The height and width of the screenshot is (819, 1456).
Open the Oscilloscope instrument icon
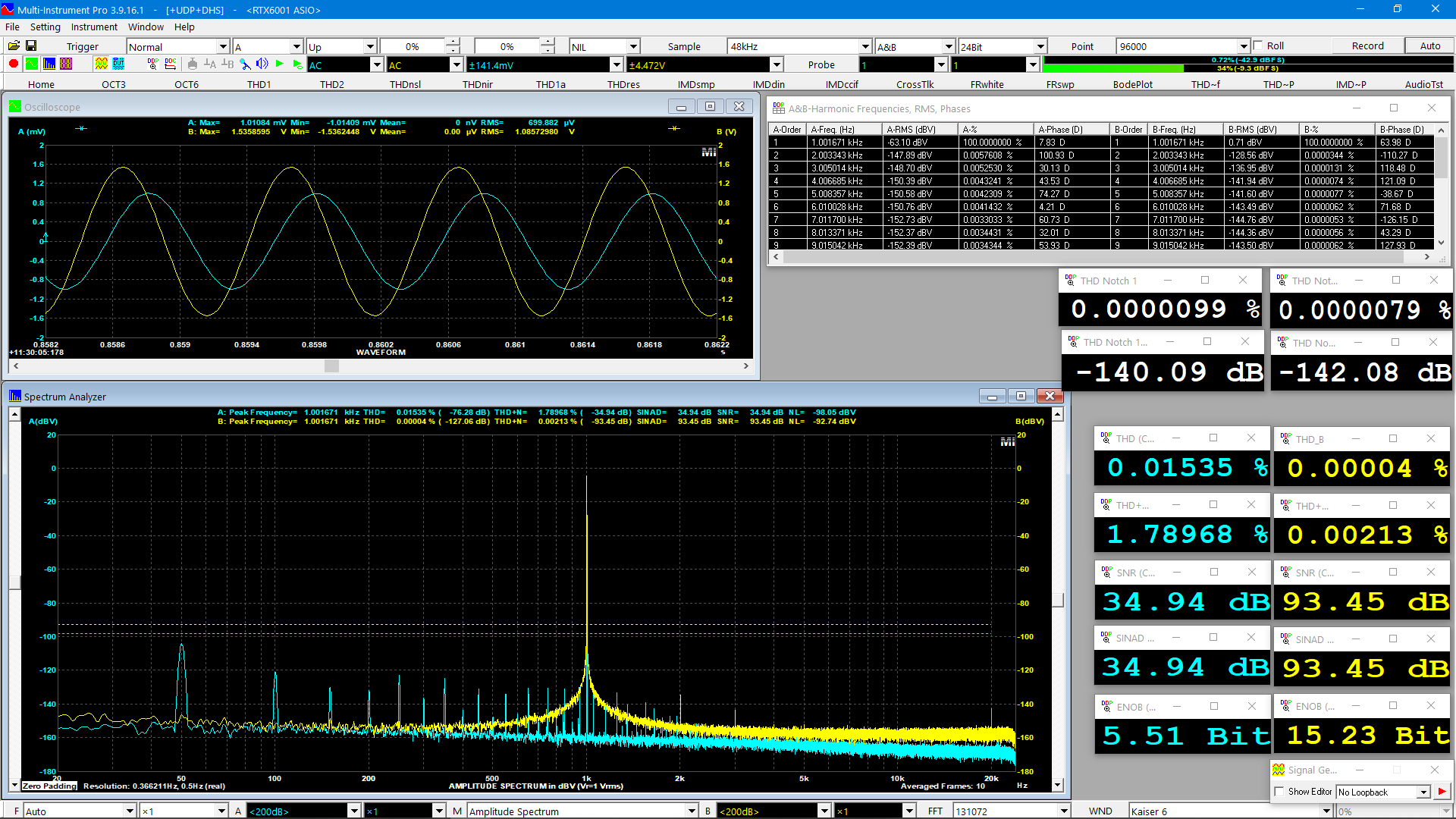point(32,64)
